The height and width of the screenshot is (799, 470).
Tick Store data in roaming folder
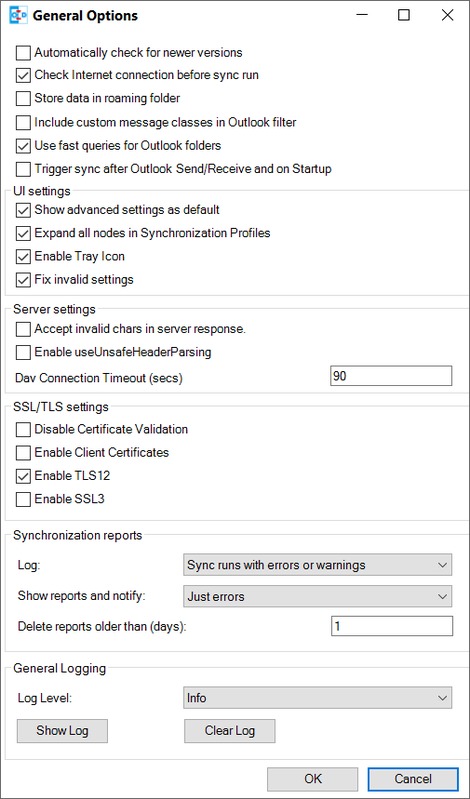23,98
